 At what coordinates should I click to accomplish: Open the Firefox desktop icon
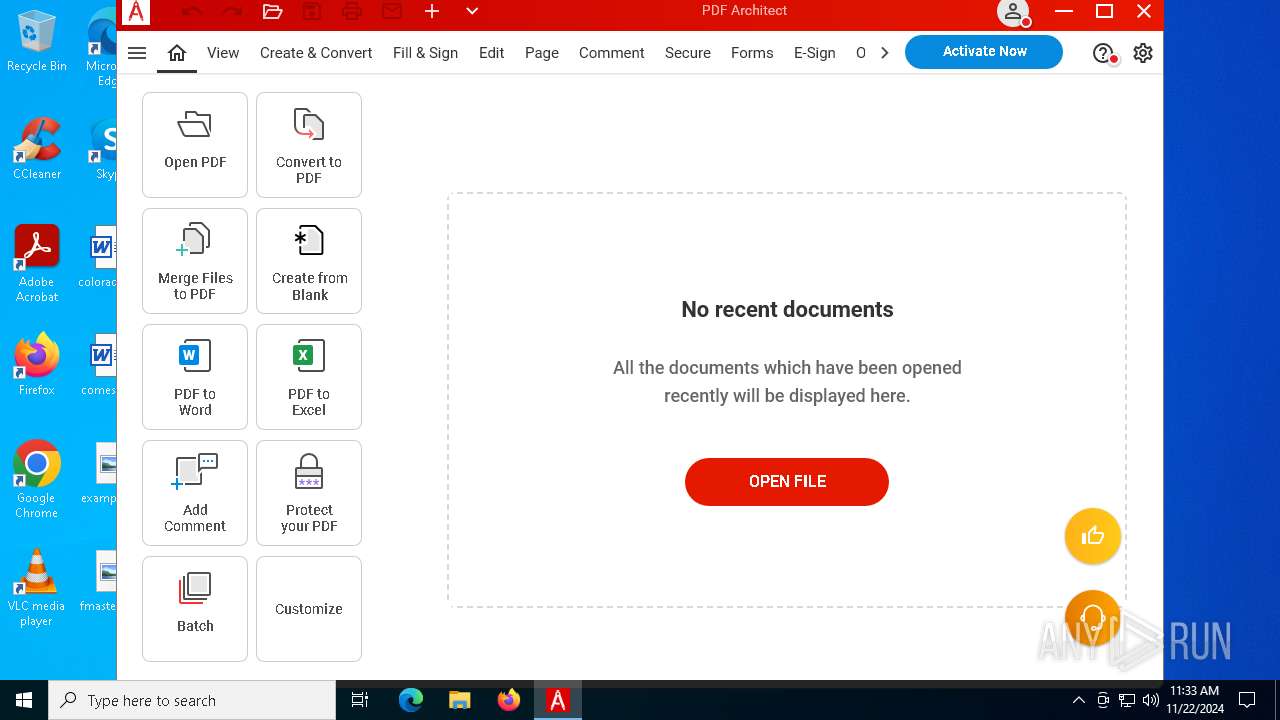[x=37, y=365]
